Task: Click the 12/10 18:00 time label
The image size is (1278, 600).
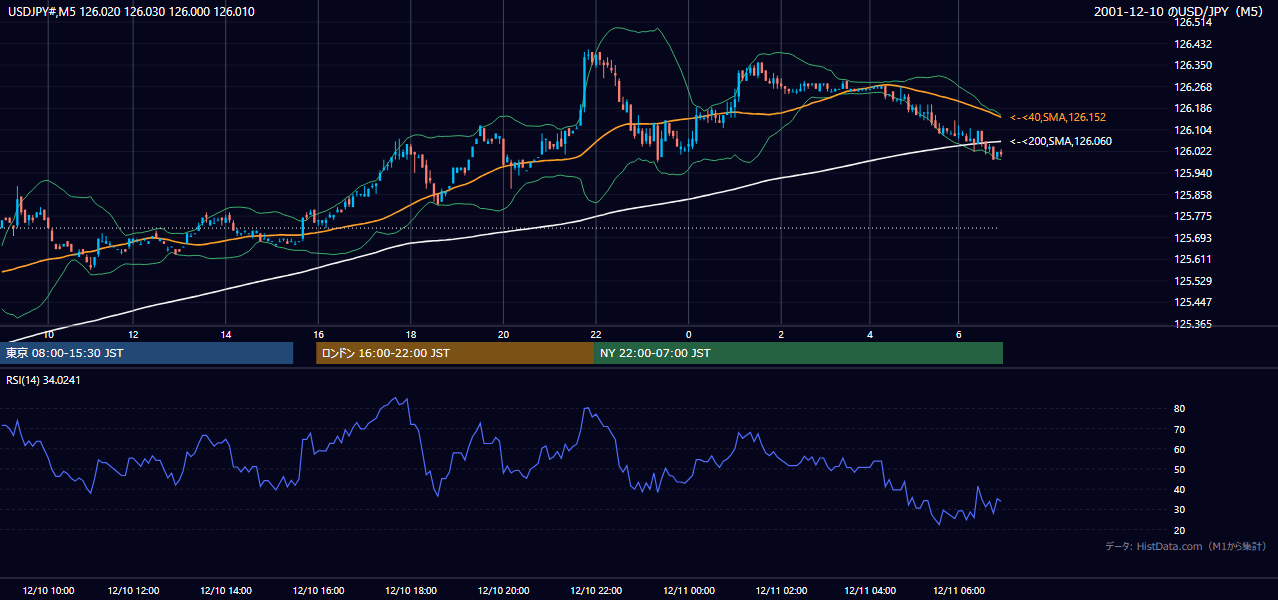Action: 410,591
